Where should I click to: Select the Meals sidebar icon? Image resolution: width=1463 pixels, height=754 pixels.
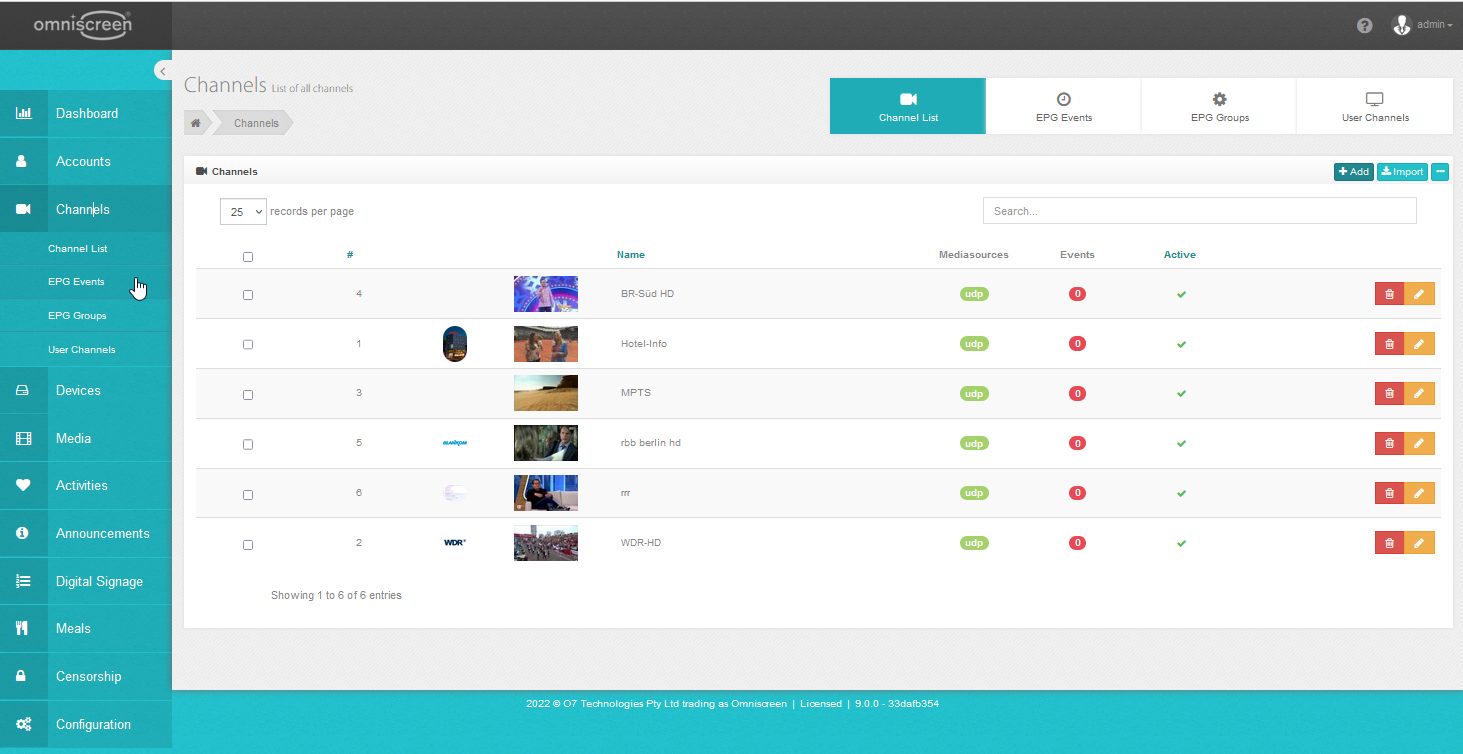coord(24,628)
